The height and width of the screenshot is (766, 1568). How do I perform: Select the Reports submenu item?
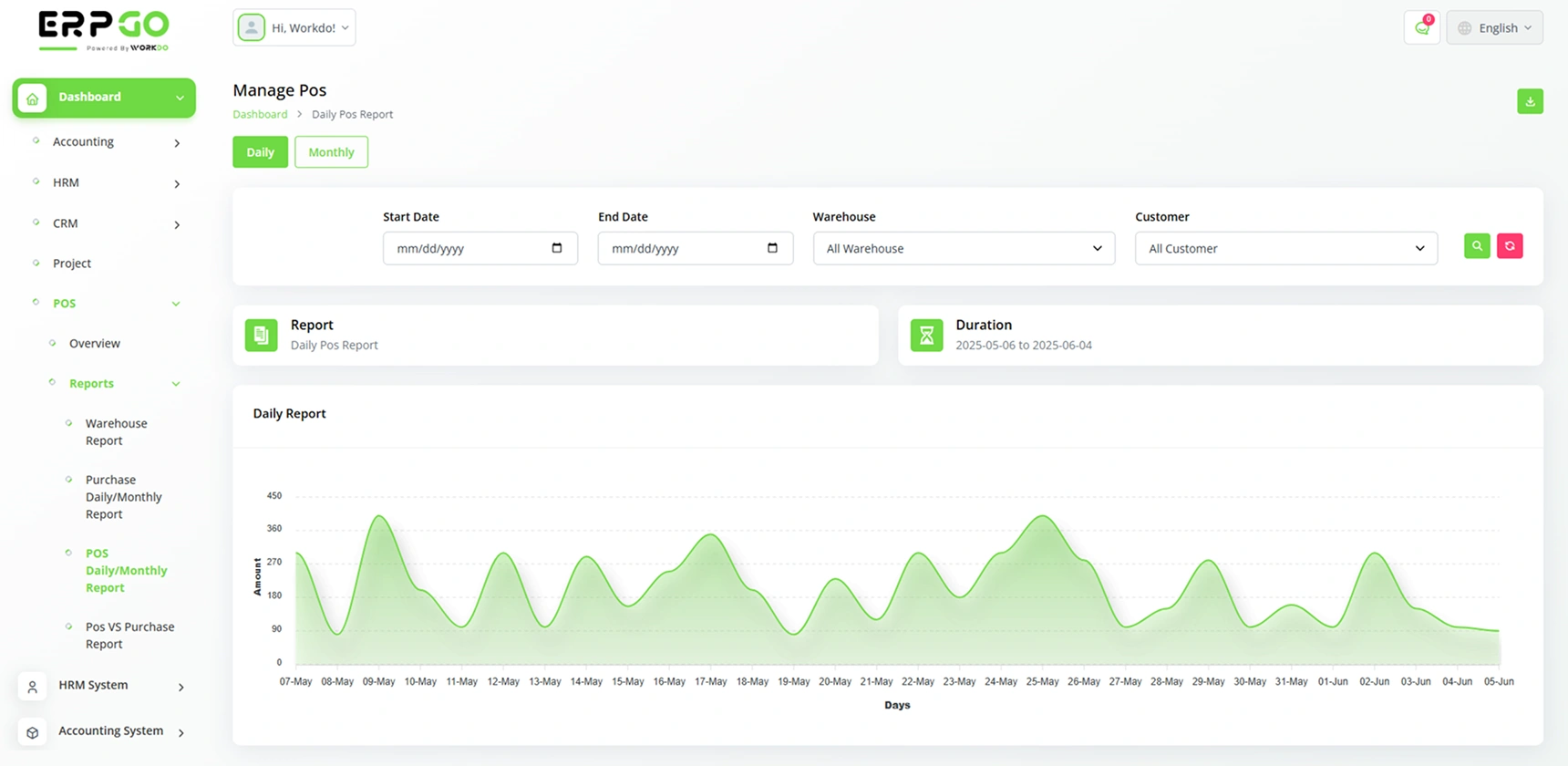coord(91,384)
